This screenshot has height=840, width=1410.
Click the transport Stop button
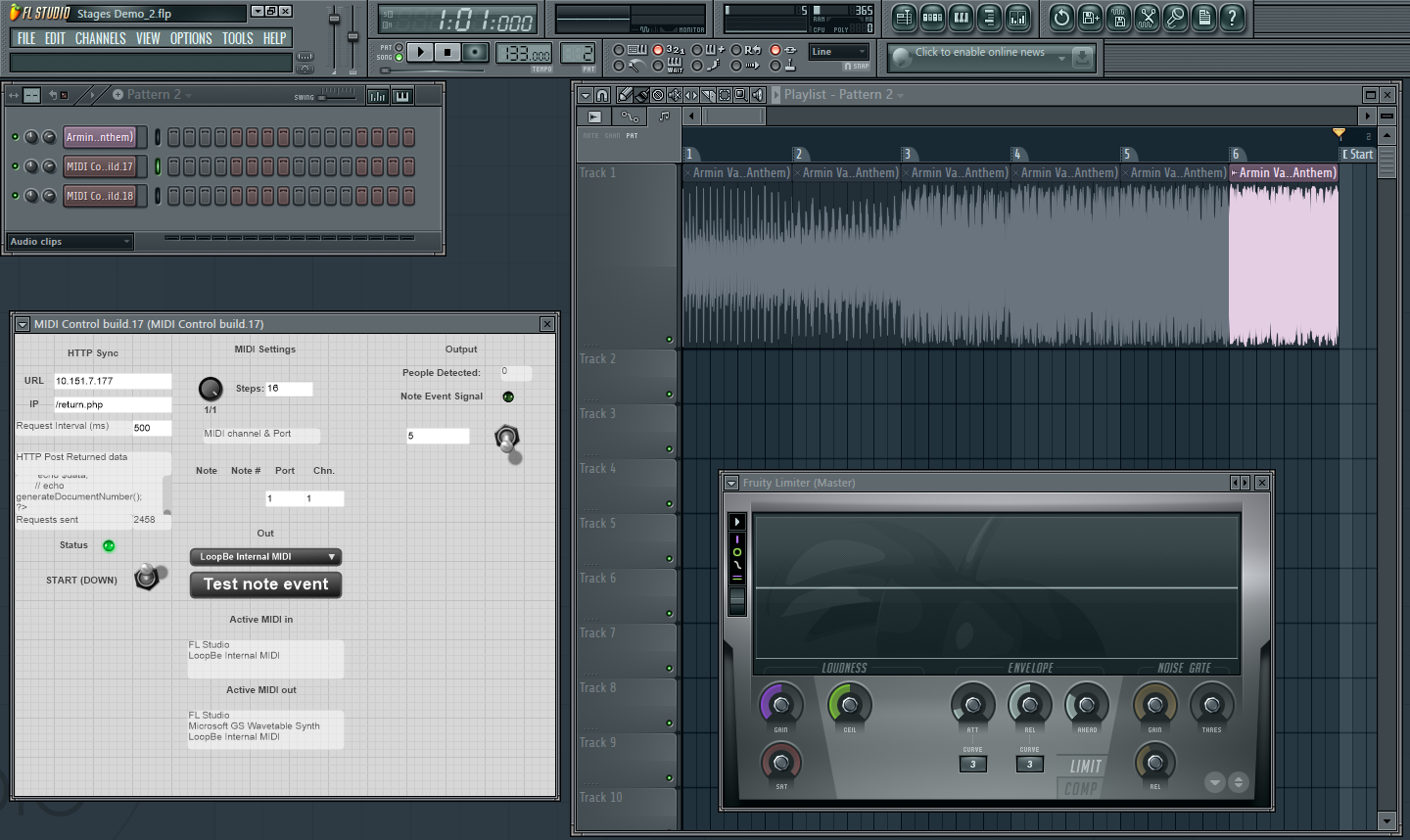point(447,52)
